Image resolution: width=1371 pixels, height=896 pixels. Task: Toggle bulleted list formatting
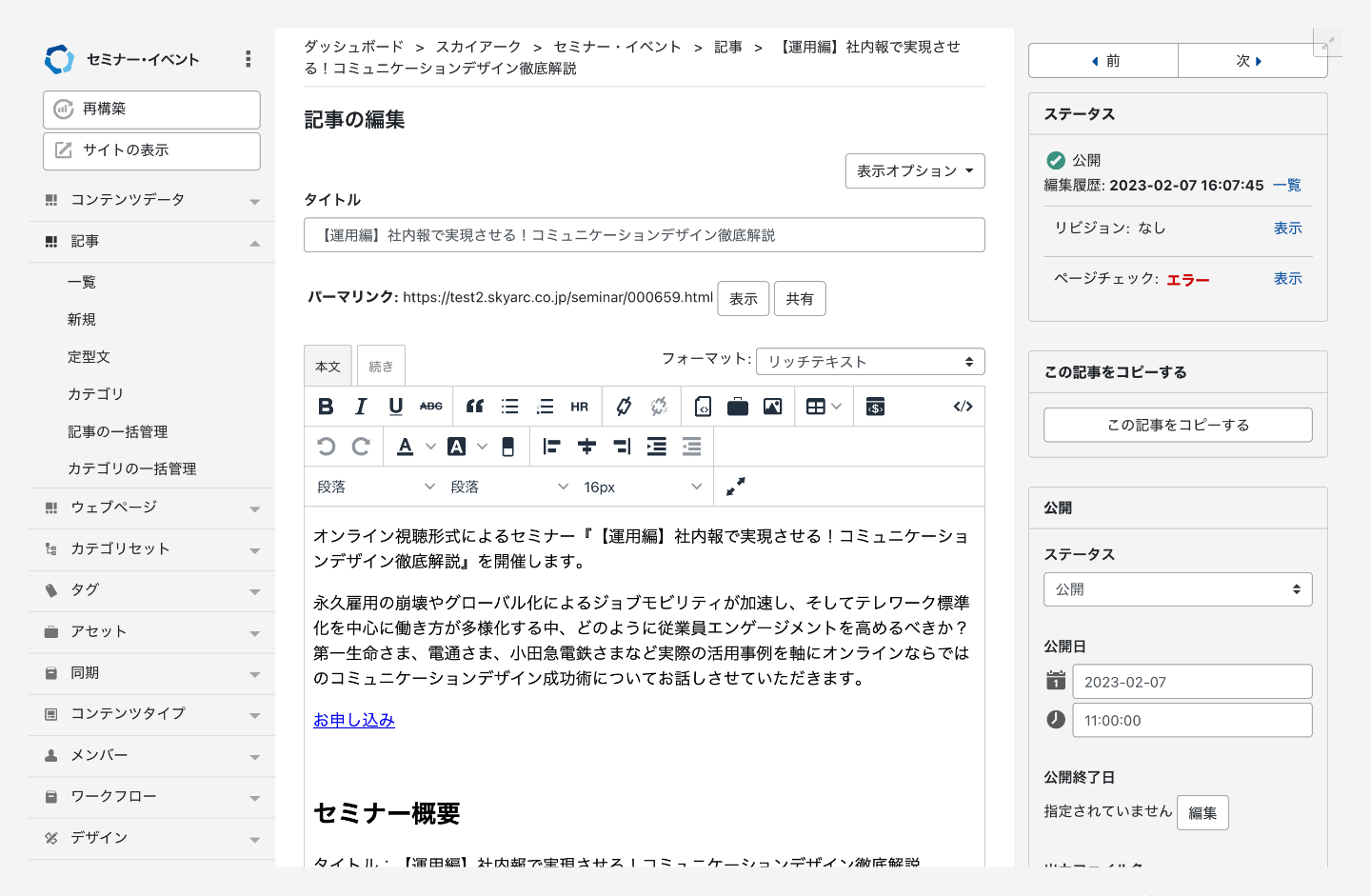510,407
